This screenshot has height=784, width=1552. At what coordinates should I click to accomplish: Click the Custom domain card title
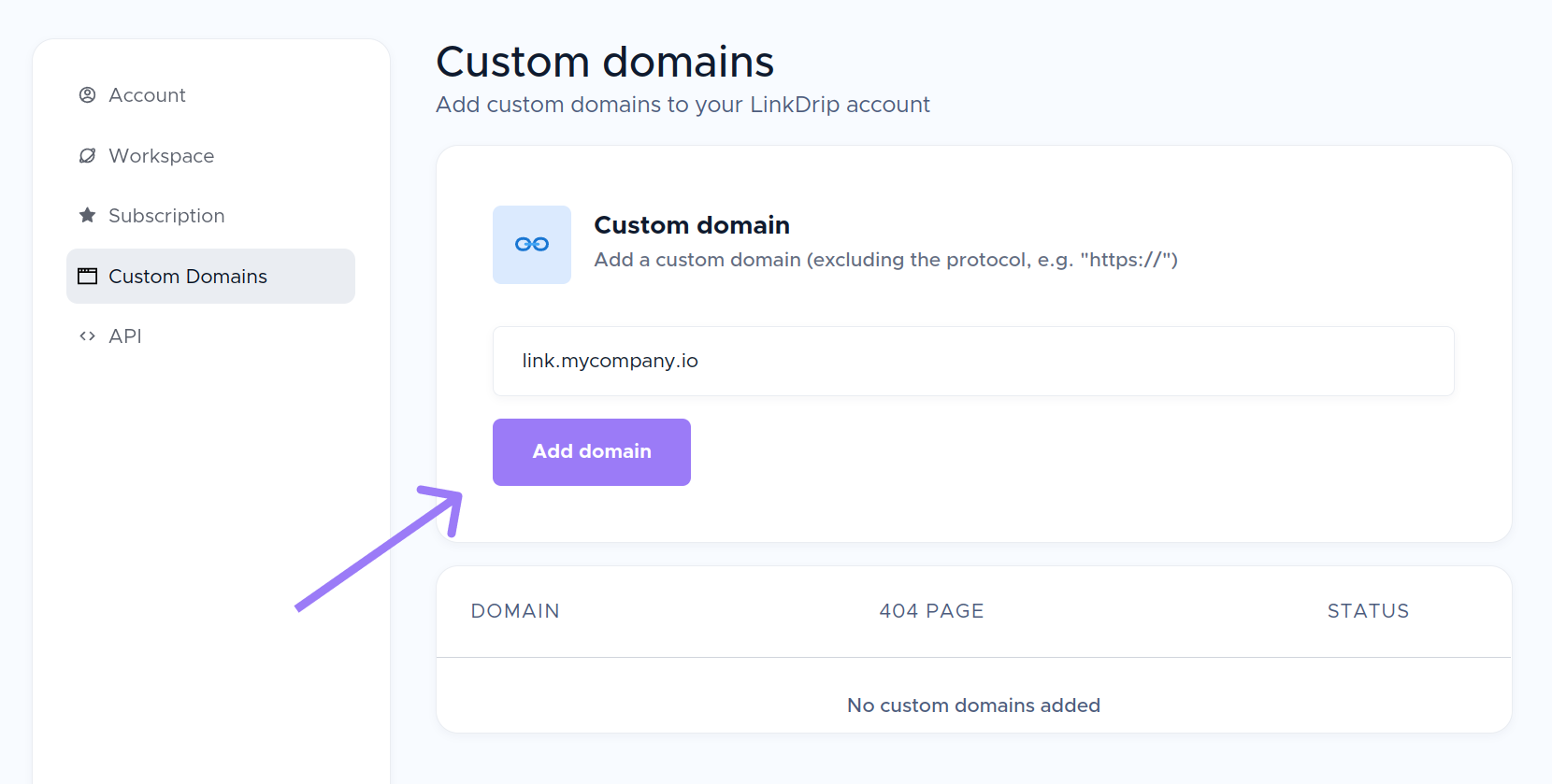pos(691,224)
